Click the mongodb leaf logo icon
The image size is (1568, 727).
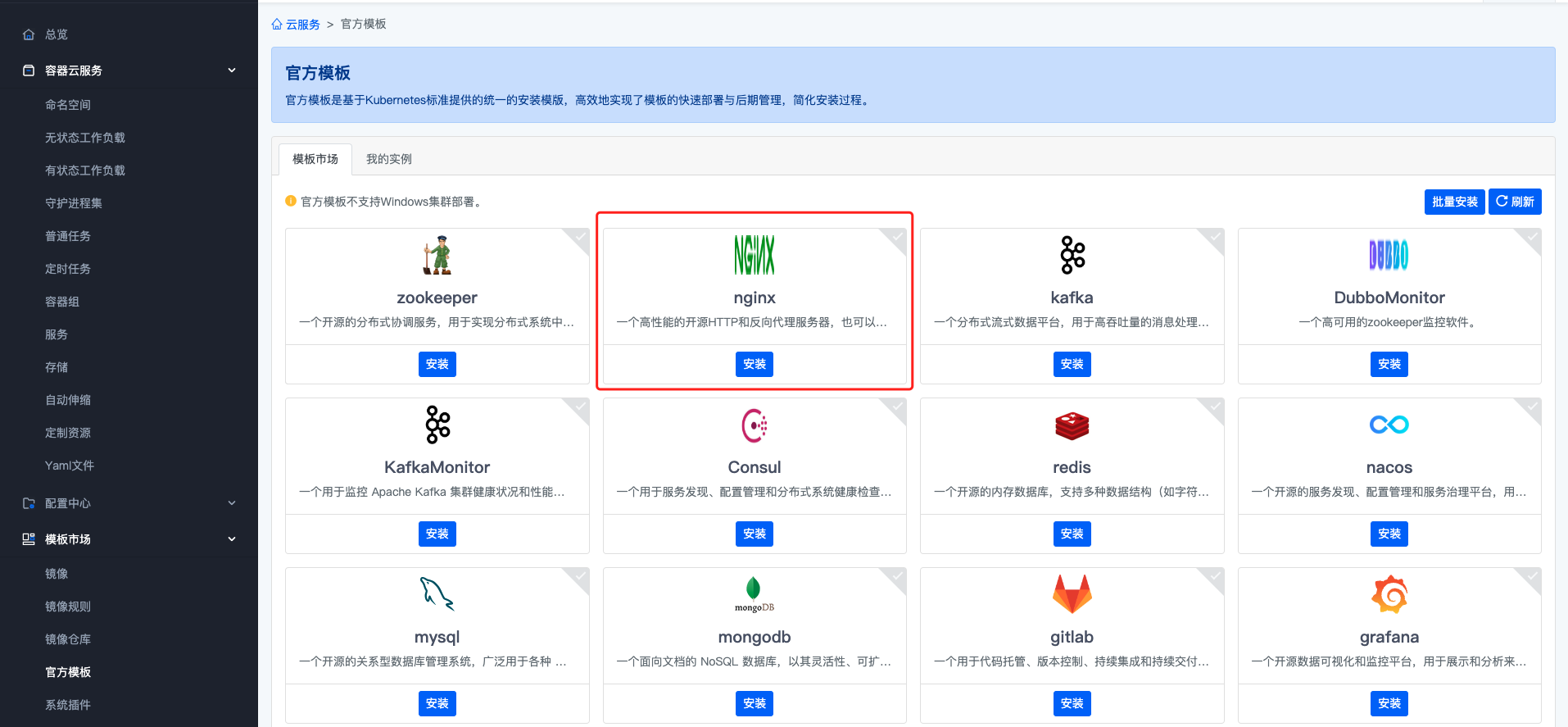754,594
